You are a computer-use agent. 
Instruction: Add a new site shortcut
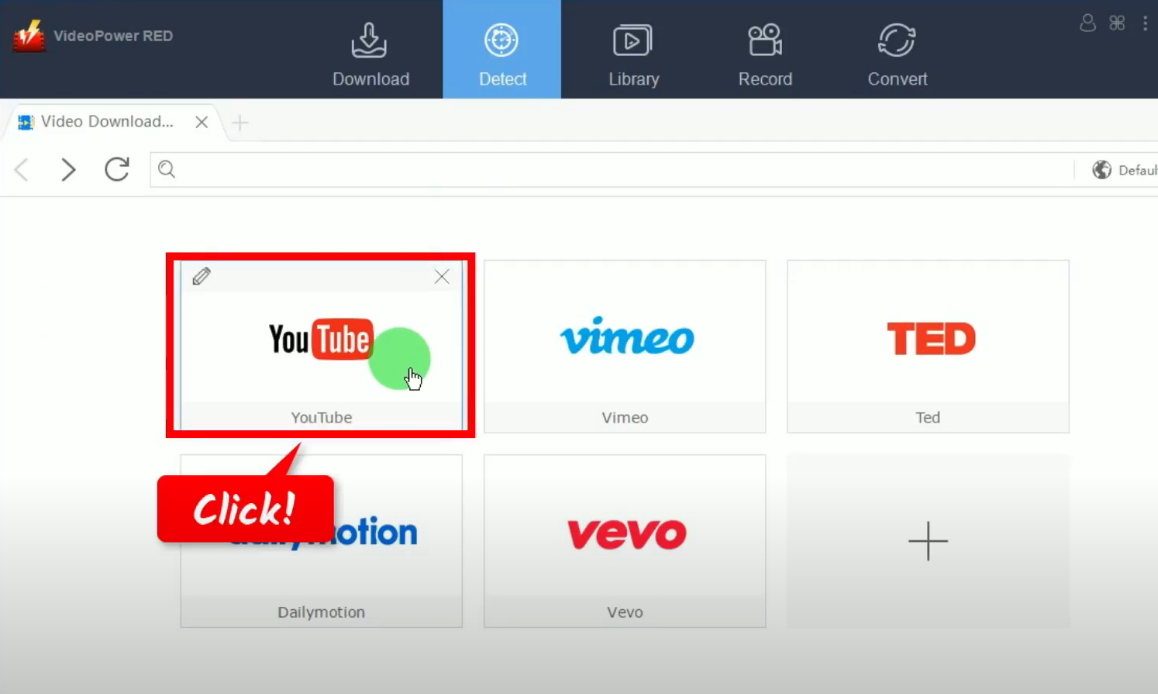click(x=928, y=541)
